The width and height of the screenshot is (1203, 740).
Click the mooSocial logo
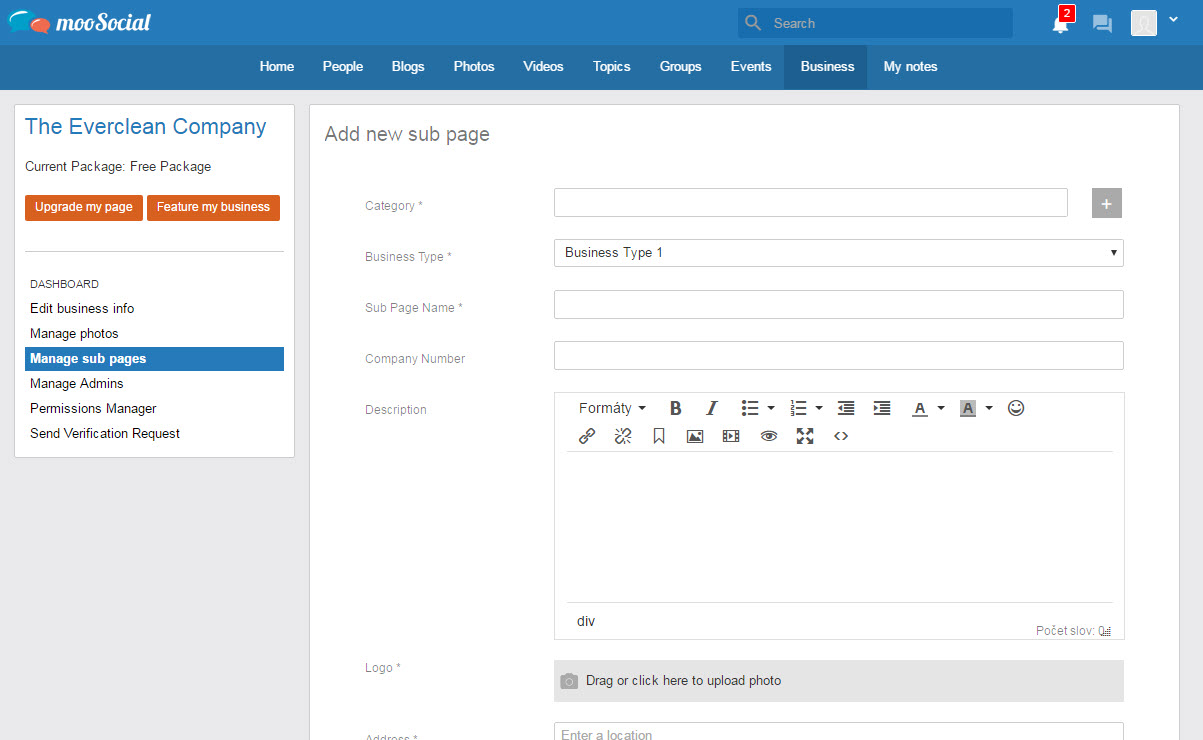tap(80, 22)
